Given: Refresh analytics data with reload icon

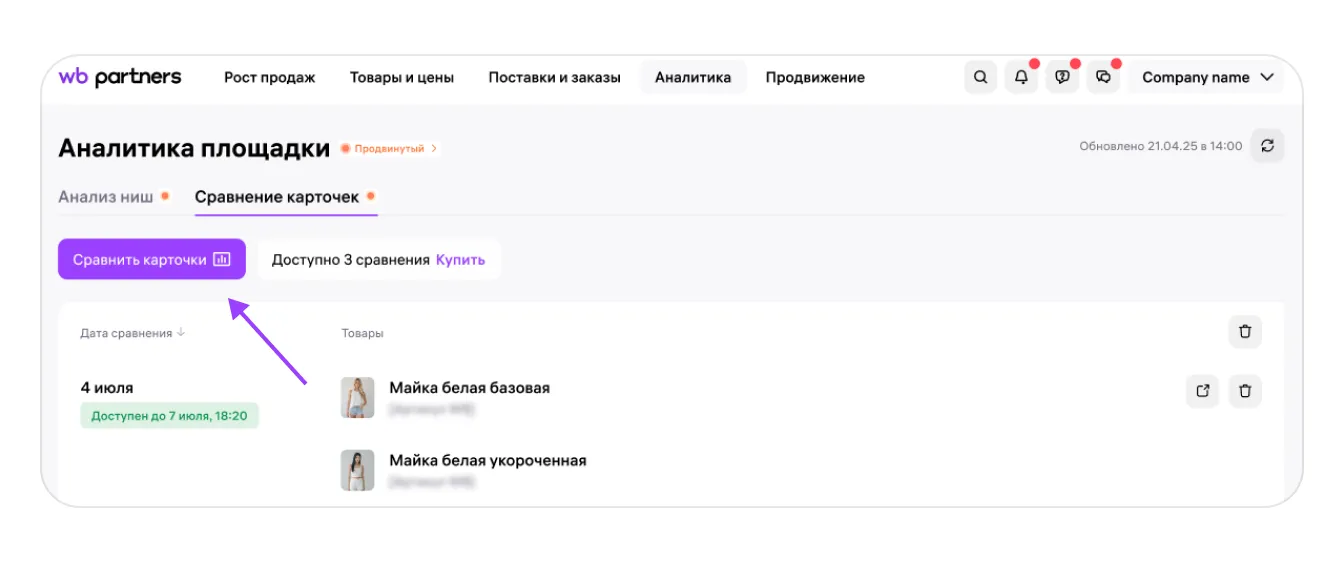Looking at the screenshot, I should [1267, 146].
